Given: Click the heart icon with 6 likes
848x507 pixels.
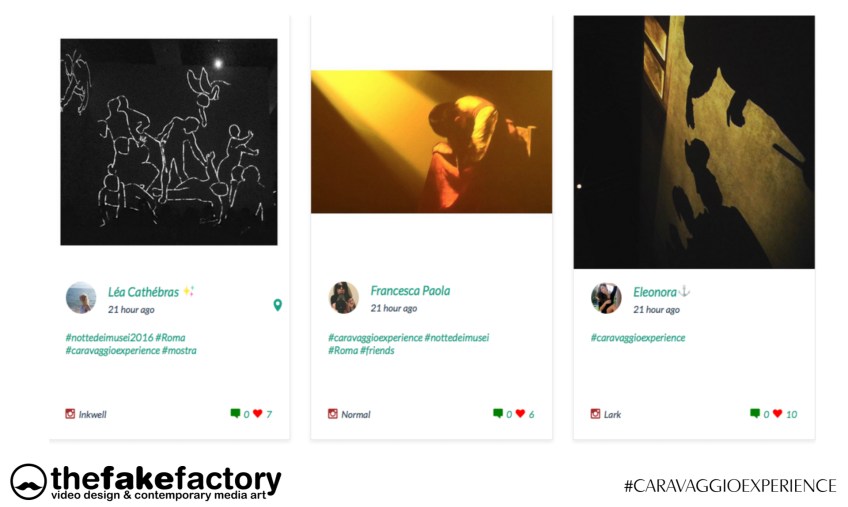Looking at the screenshot, I should click(520, 413).
